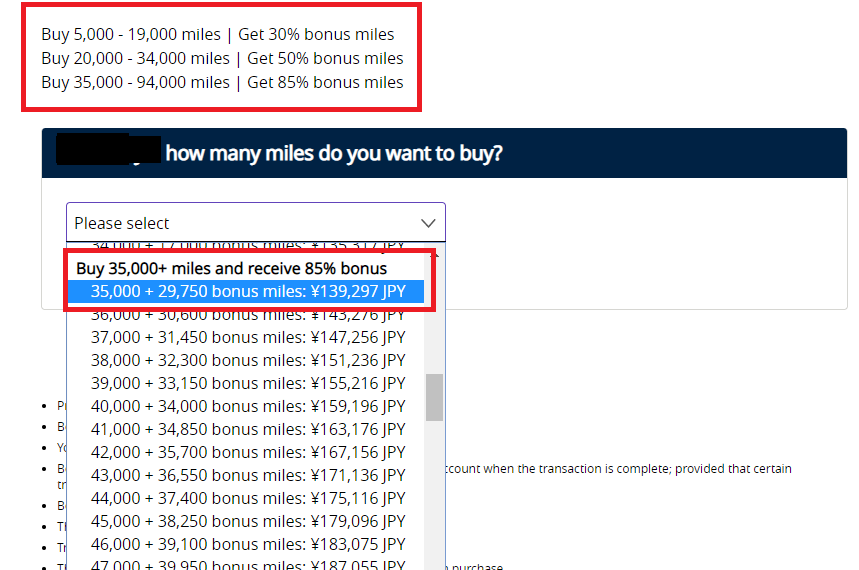The width and height of the screenshot is (859, 570).
Task: Click the dropdown chevron arrow
Action: click(x=428, y=223)
